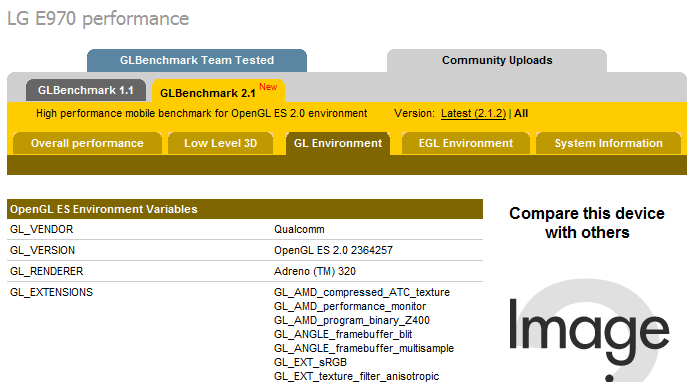Select the Adreno (TM) 320 value
Image resolution: width=692 pixels, height=382 pixels.
(315, 271)
